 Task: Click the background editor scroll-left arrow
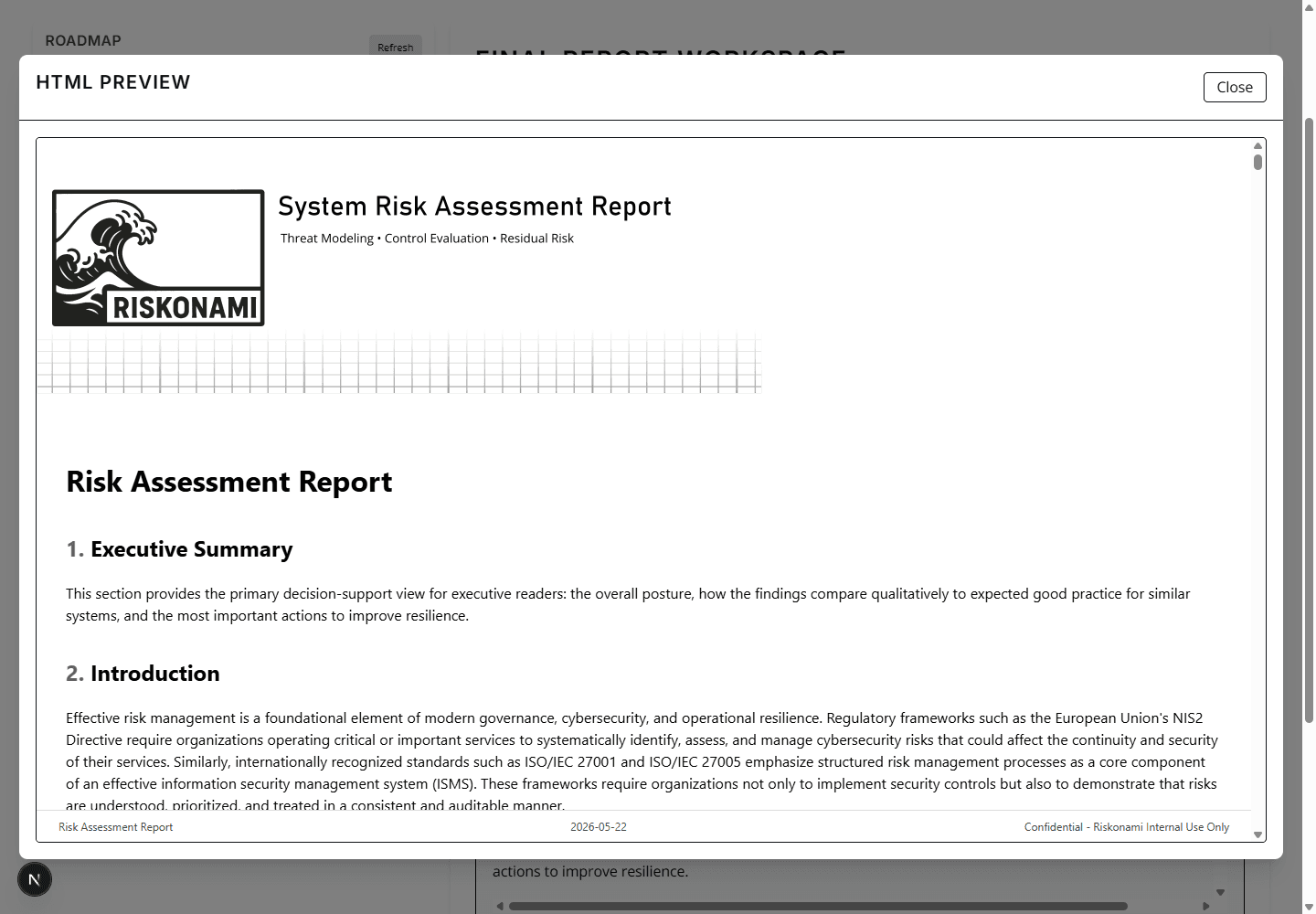500,907
